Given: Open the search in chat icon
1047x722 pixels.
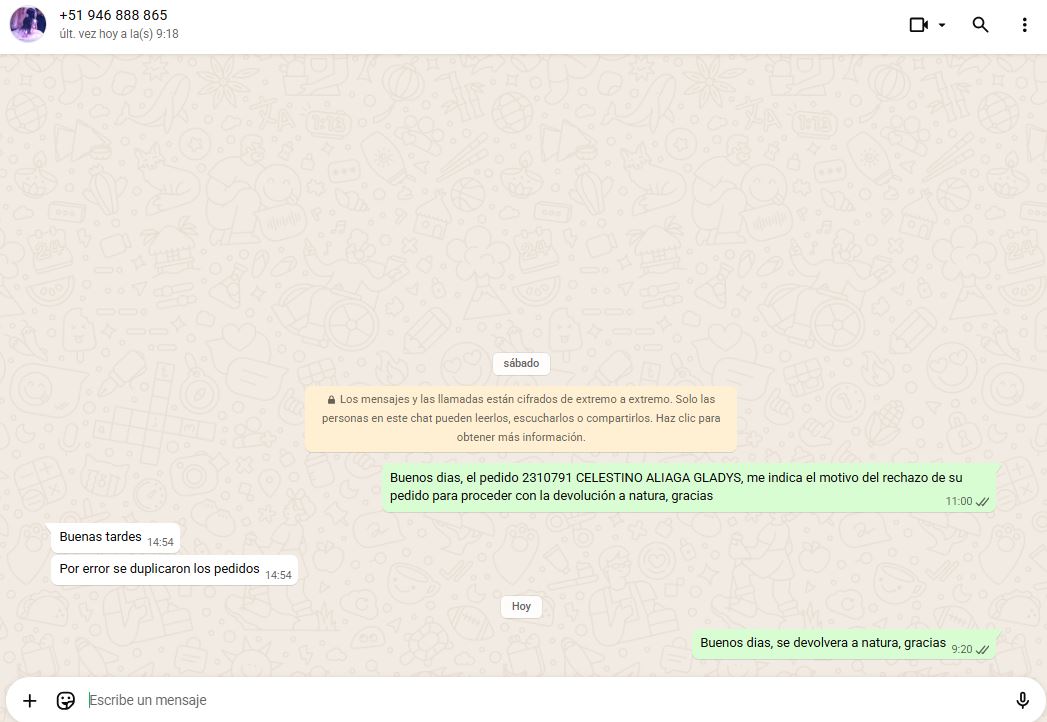Looking at the screenshot, I should tap(980, 25).
